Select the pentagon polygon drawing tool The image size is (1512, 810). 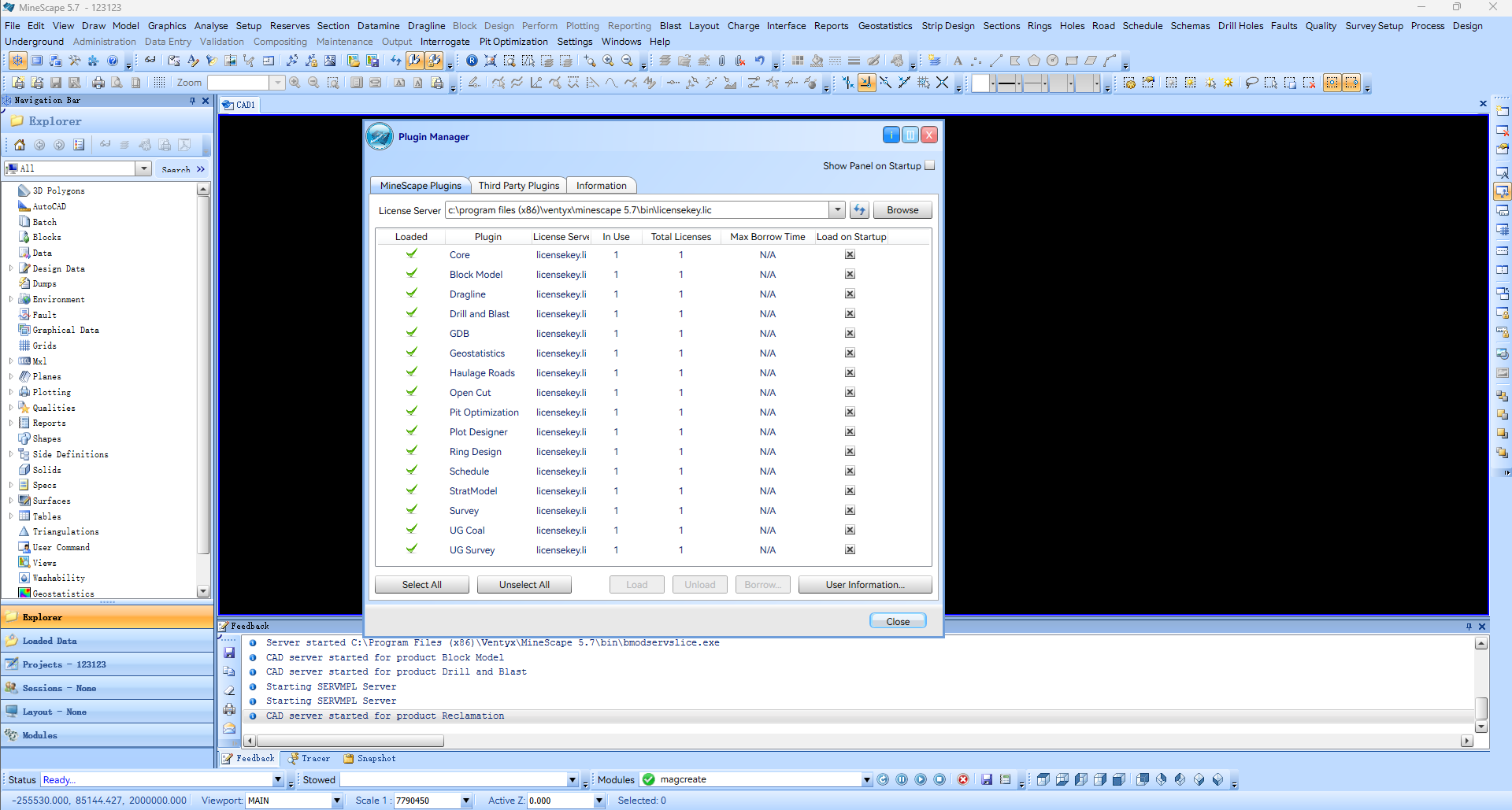1033,61
